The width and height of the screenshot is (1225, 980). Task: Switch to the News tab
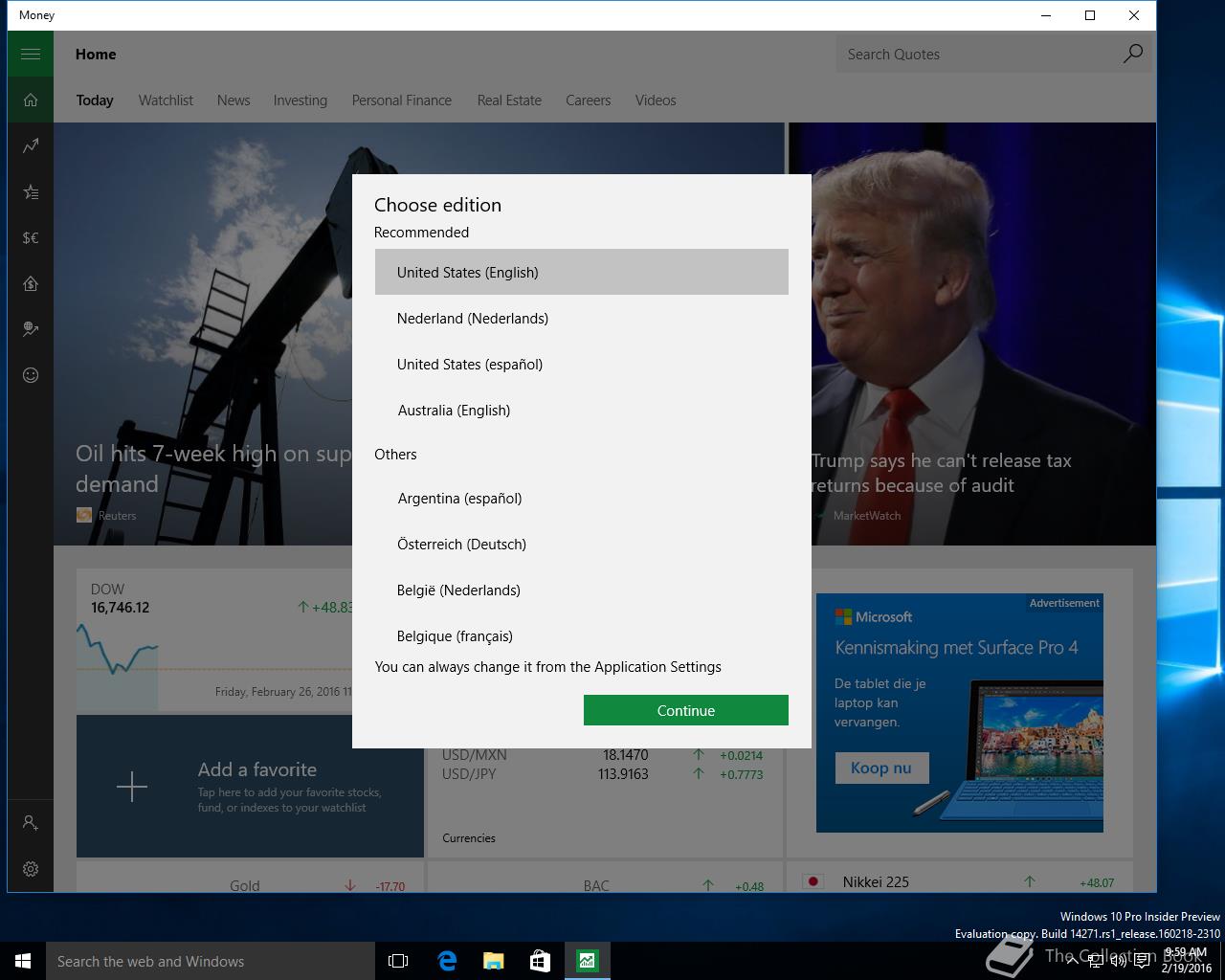pos(234,100)
